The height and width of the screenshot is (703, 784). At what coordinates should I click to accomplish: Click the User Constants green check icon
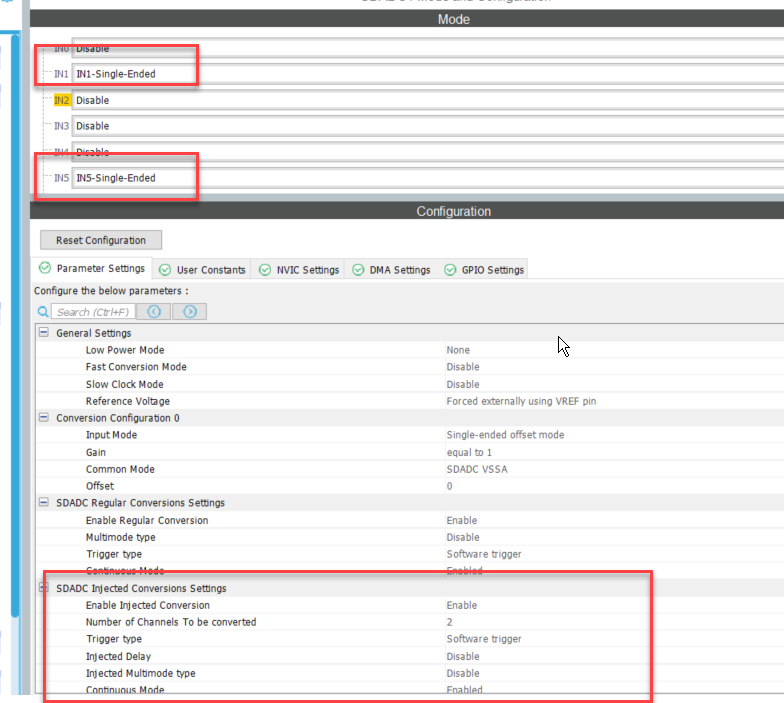coord(165,270)
